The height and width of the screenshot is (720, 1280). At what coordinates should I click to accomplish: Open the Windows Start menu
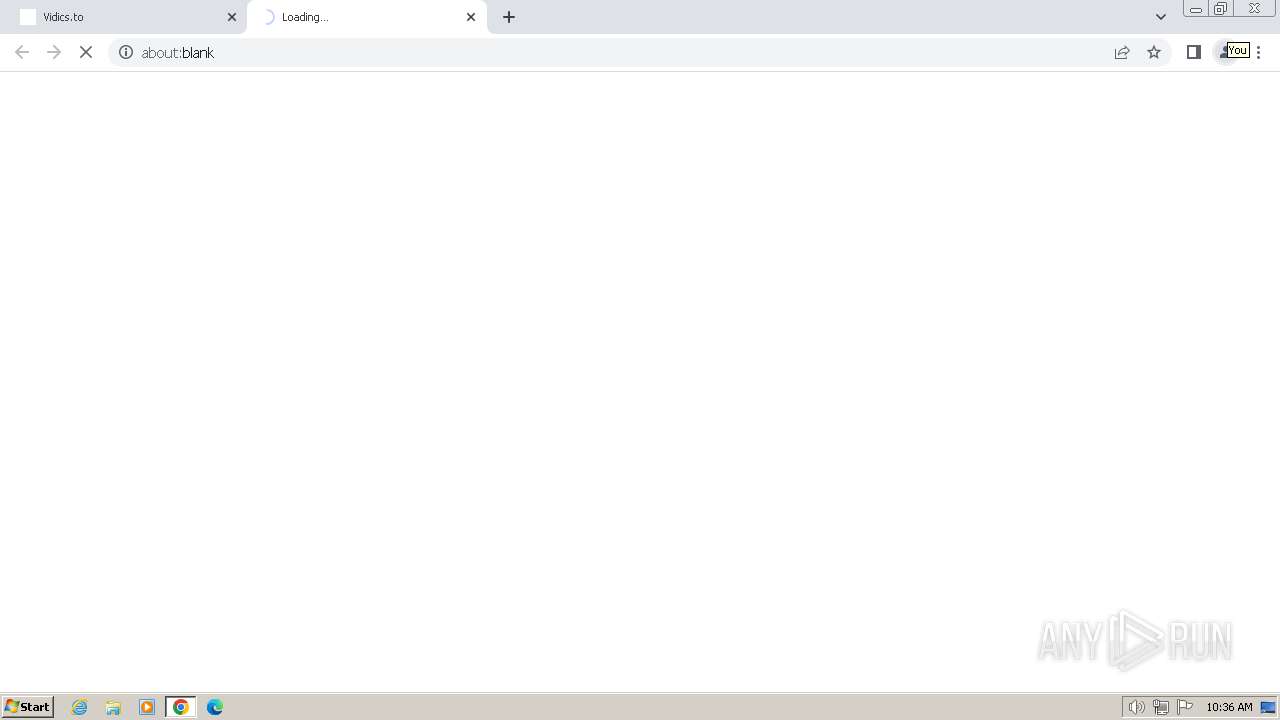point(27,707)
